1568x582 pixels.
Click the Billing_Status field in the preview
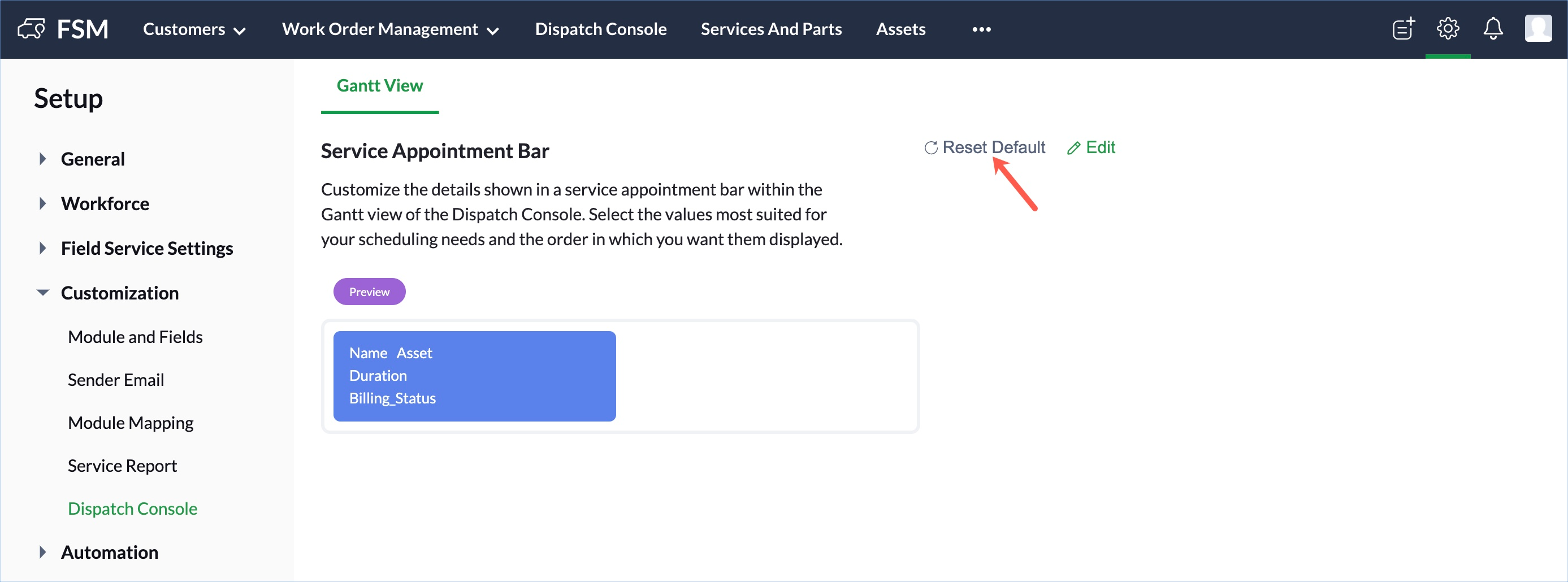[x=392, y=398]
